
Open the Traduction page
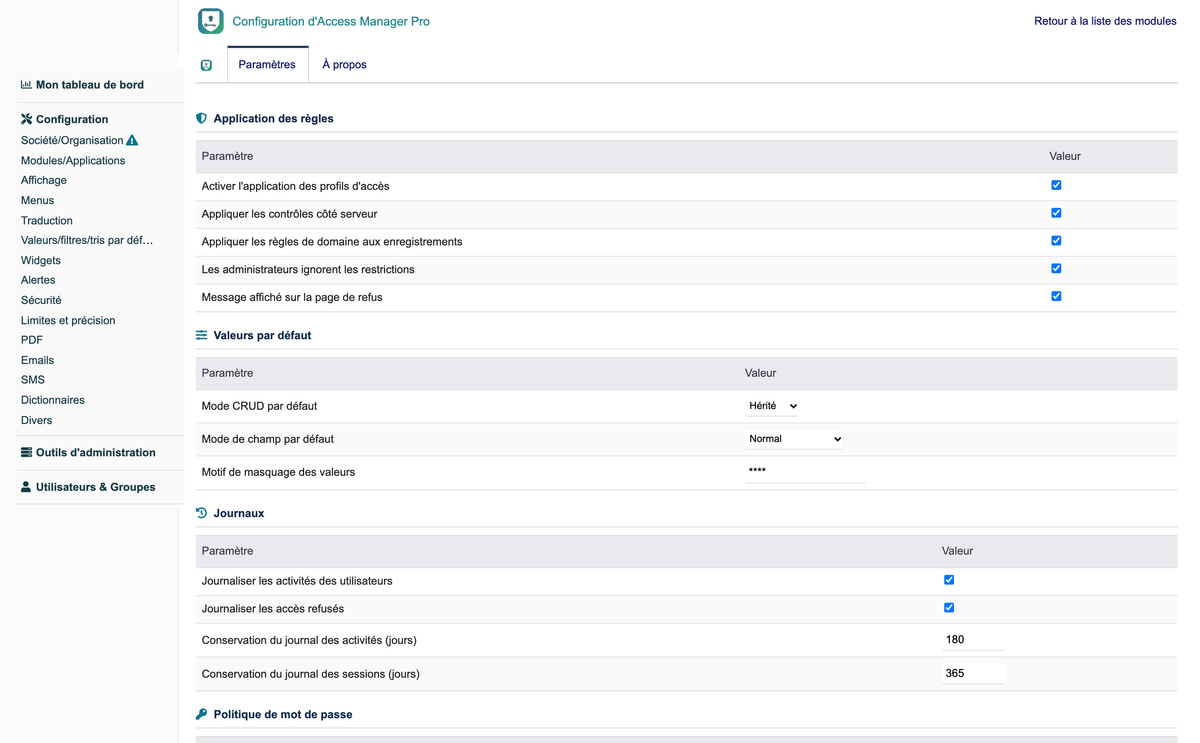(x=47, y=221)
